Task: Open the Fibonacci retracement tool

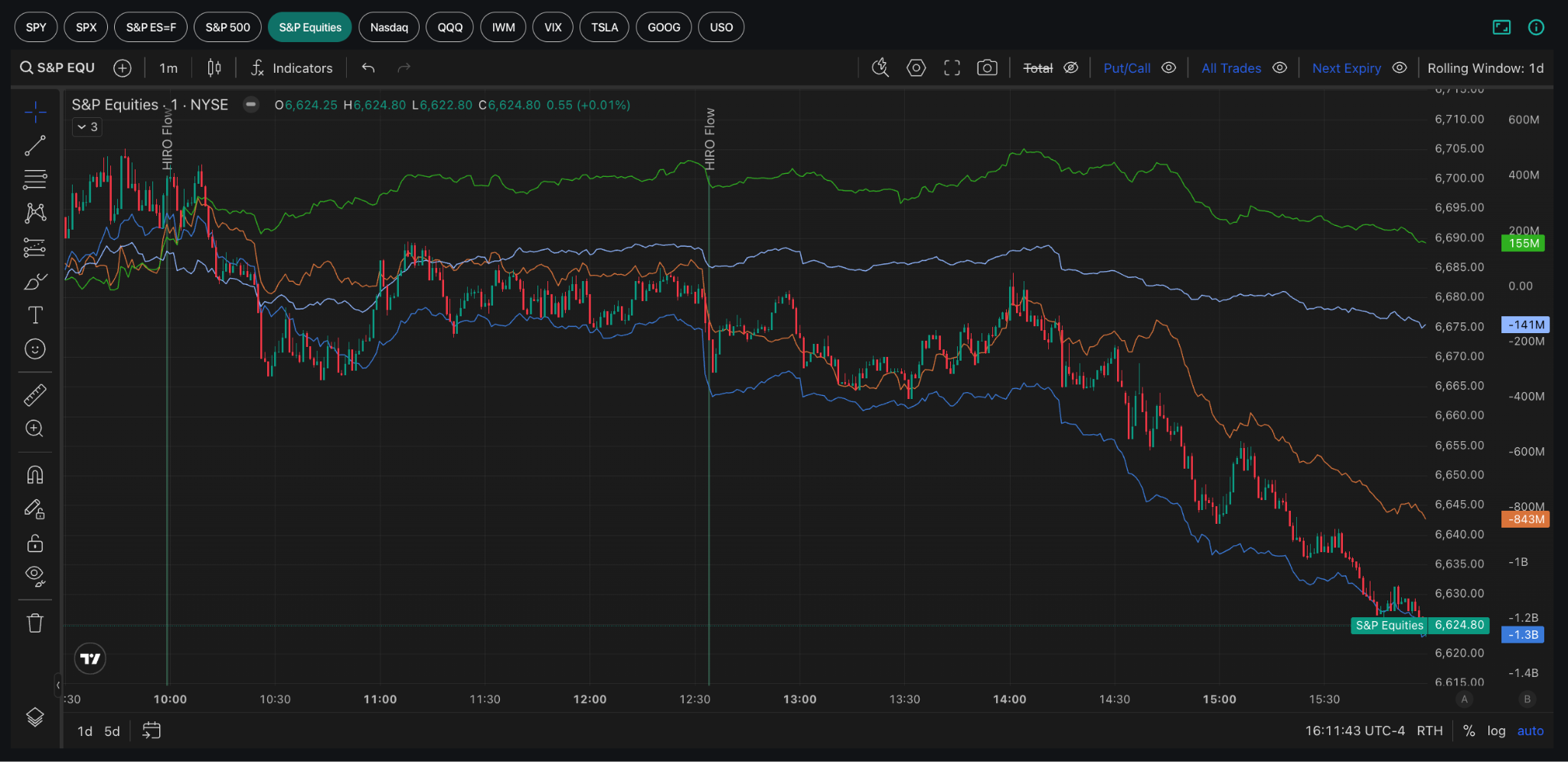Action: 34,179
